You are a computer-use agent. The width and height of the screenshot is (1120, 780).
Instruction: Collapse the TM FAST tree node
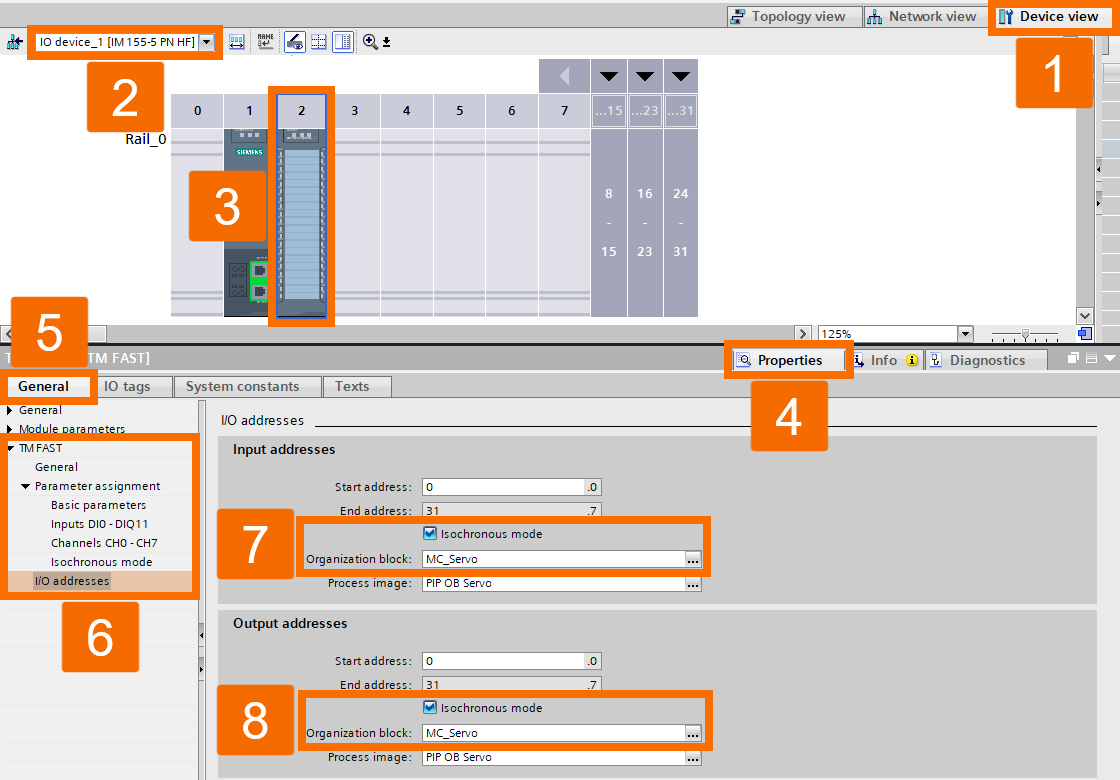(11, 448)
